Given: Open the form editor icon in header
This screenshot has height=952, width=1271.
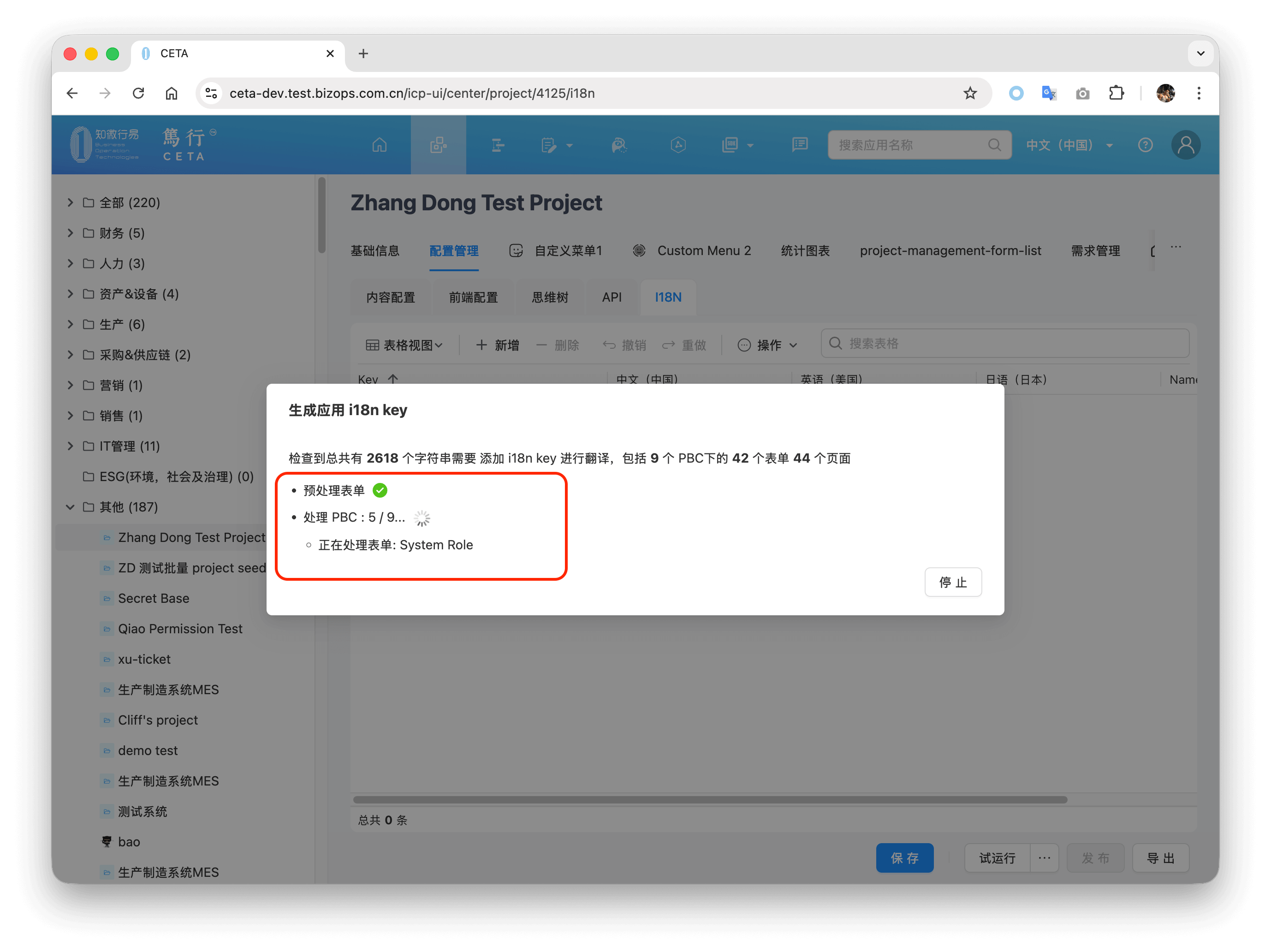Looking at the screenshot, I should tap(549, 145).
